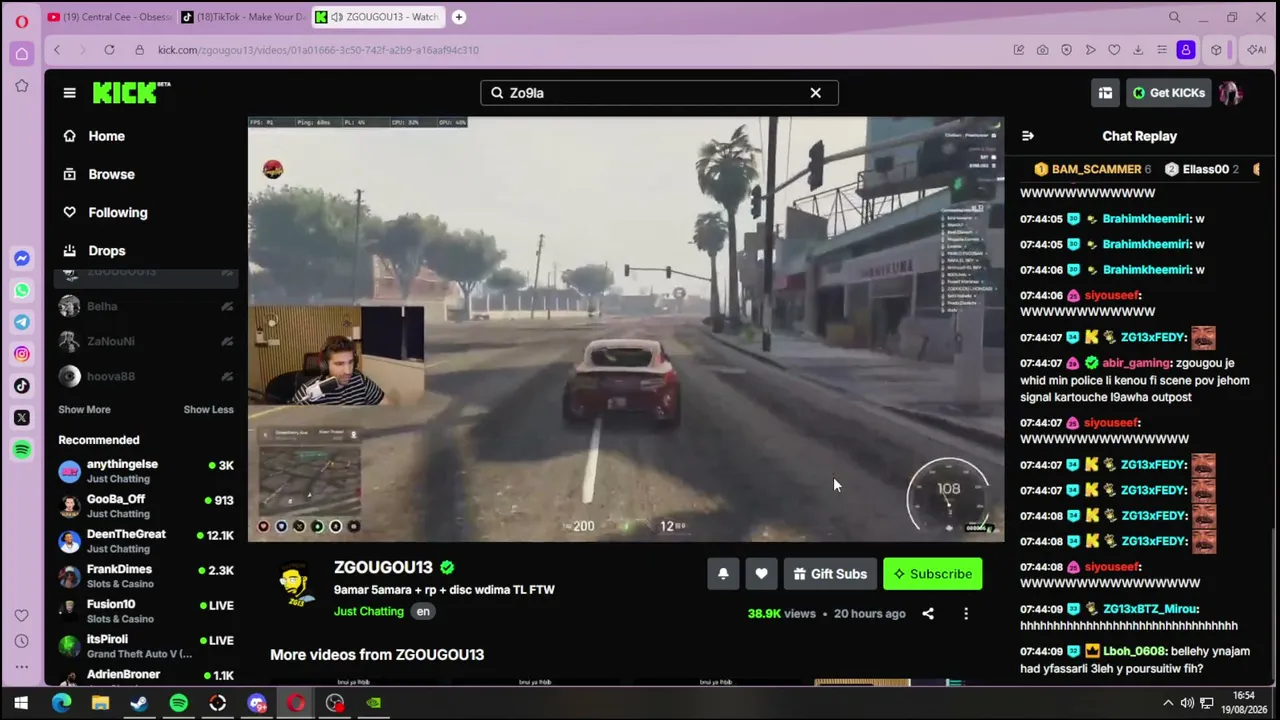Open the Belha followed channel
This screenshot has width=1280, height=720.
[x=146, y=306]
